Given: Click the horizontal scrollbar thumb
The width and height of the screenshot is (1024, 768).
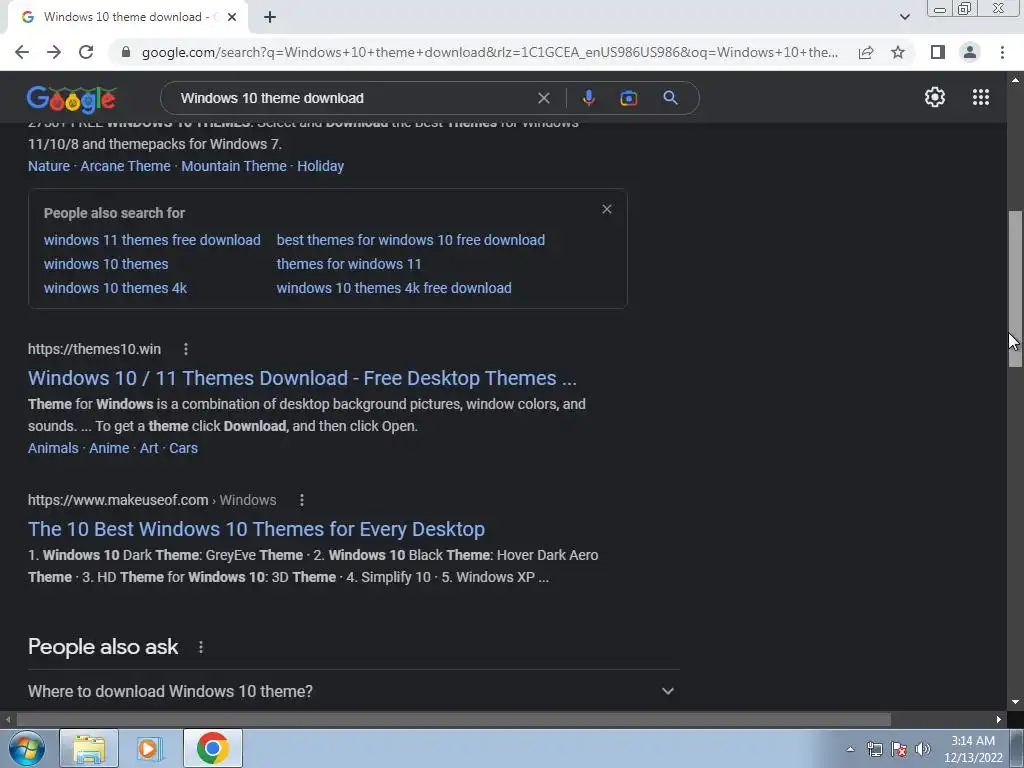Looking at the screenshot, I should coord(453,719).
